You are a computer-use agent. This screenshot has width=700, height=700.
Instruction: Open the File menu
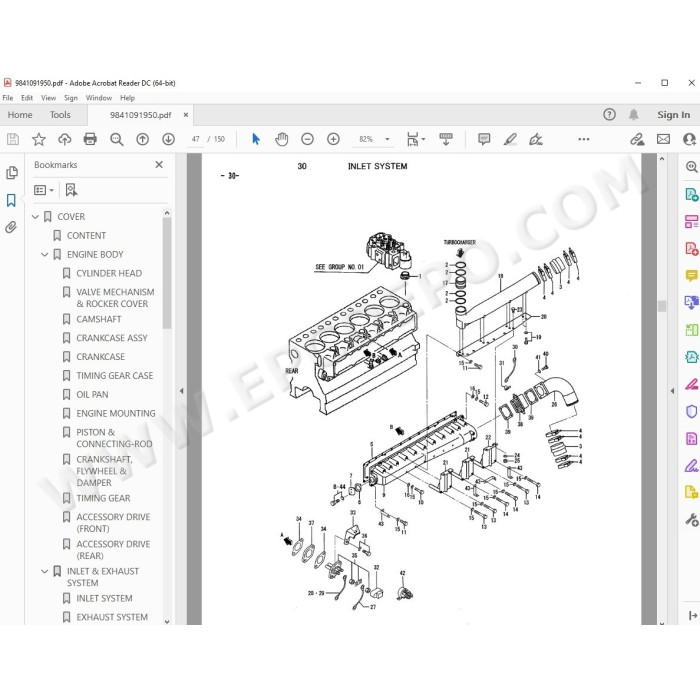pyautogui.click(x=8, y=98)
